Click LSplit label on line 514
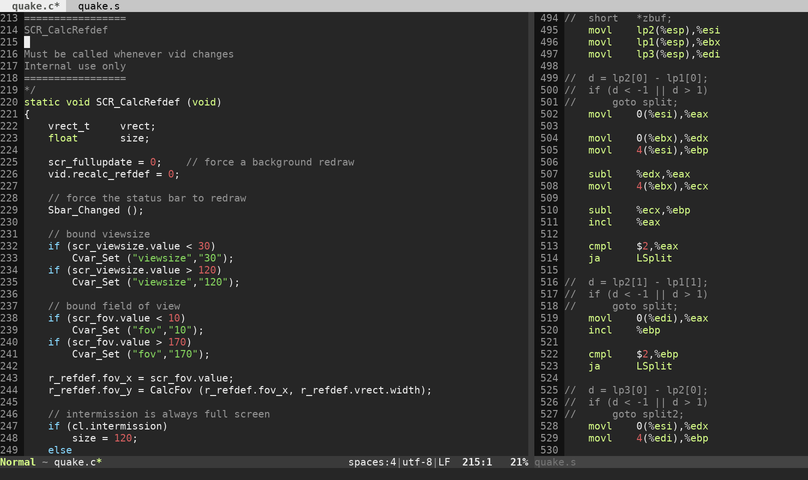Screen dimensions: 808x480 654,258
